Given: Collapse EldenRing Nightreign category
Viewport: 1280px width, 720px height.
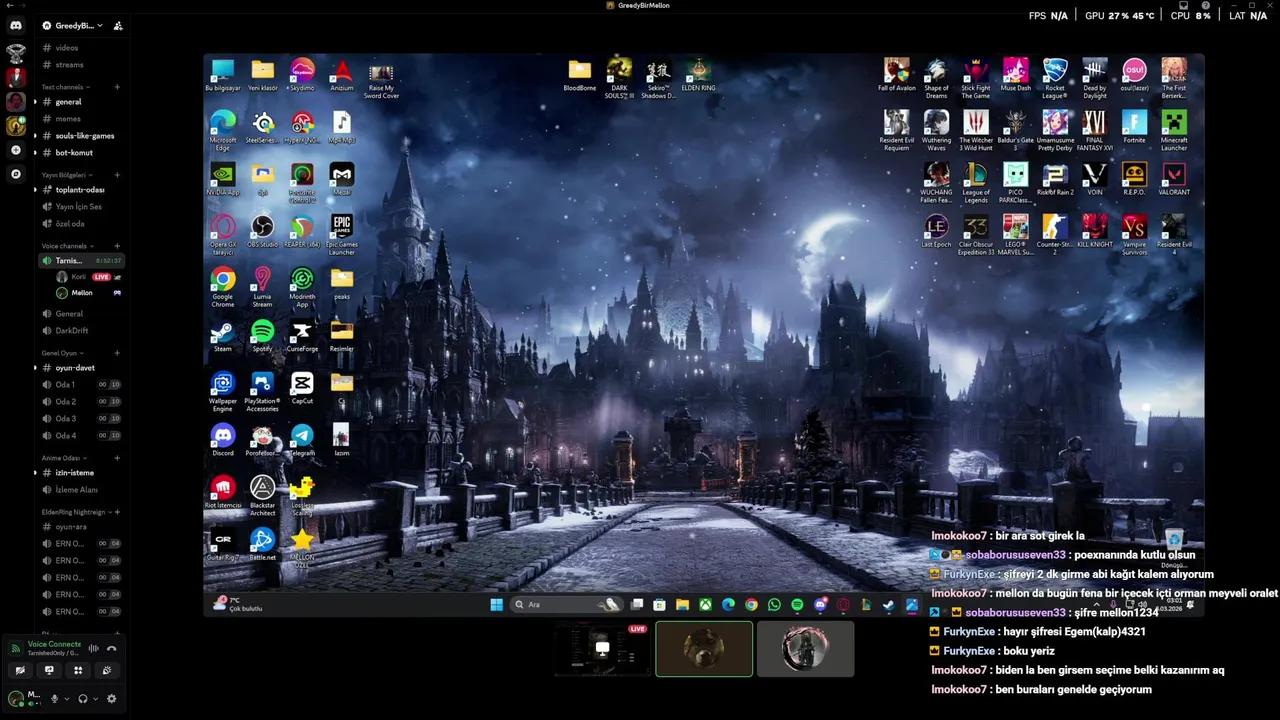Looking at the screenshot, I should coord(75,512).
